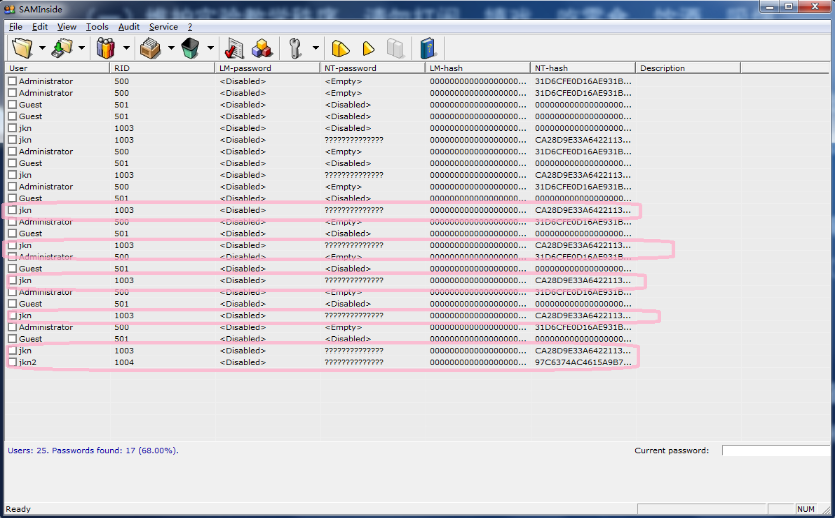
Task: Click the key options toolbar icon
Action: pyautogui.click(x=295, y=49)
